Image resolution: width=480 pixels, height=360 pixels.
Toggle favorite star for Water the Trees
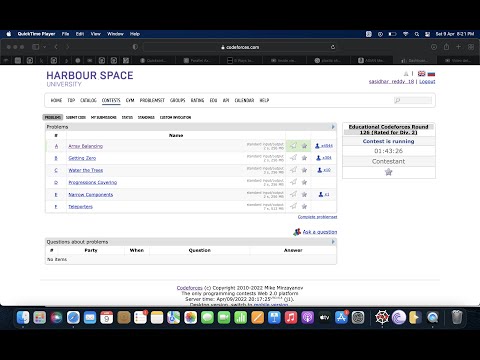pos(304,170)
